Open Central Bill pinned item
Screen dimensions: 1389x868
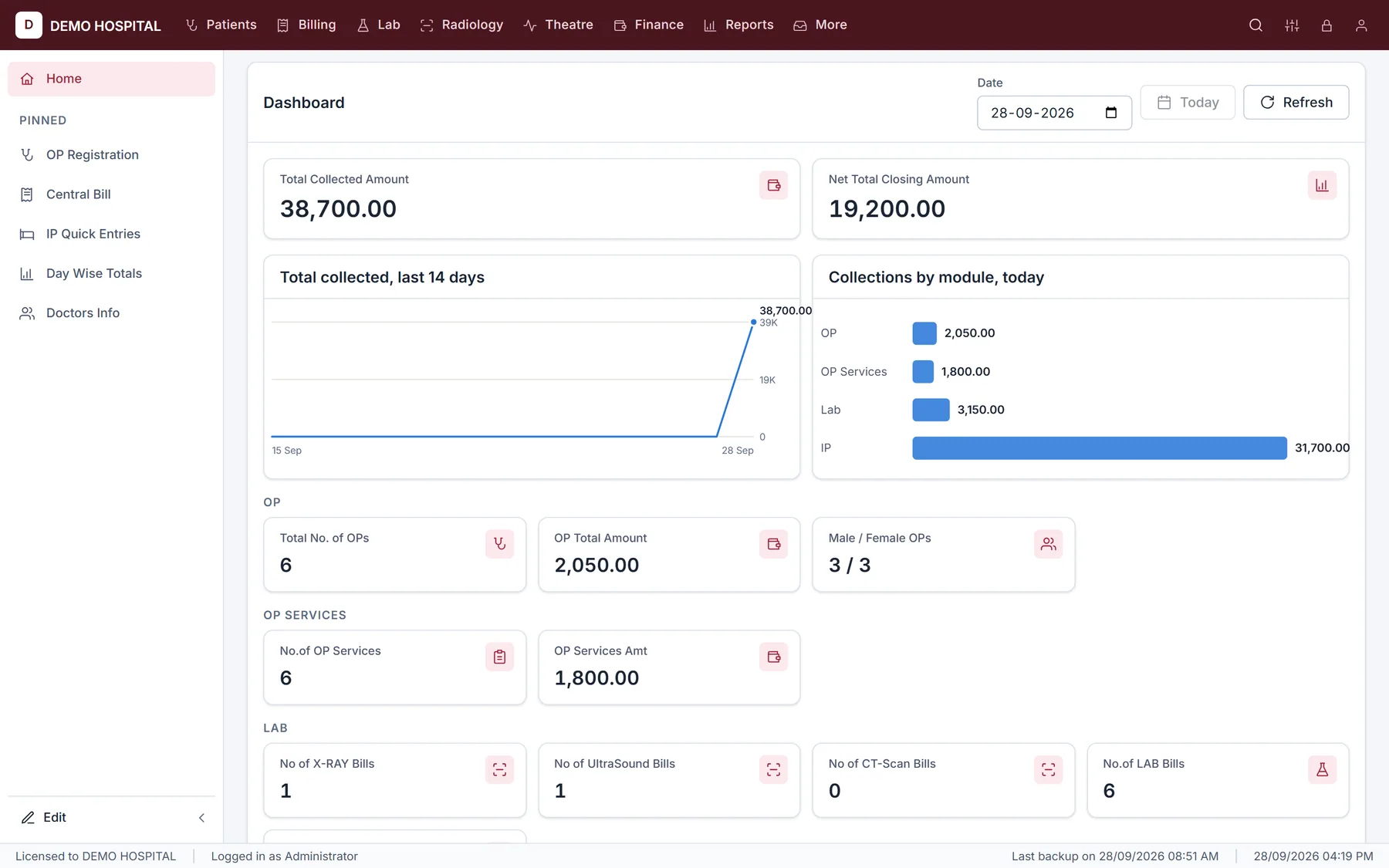(x=111, y=194)
